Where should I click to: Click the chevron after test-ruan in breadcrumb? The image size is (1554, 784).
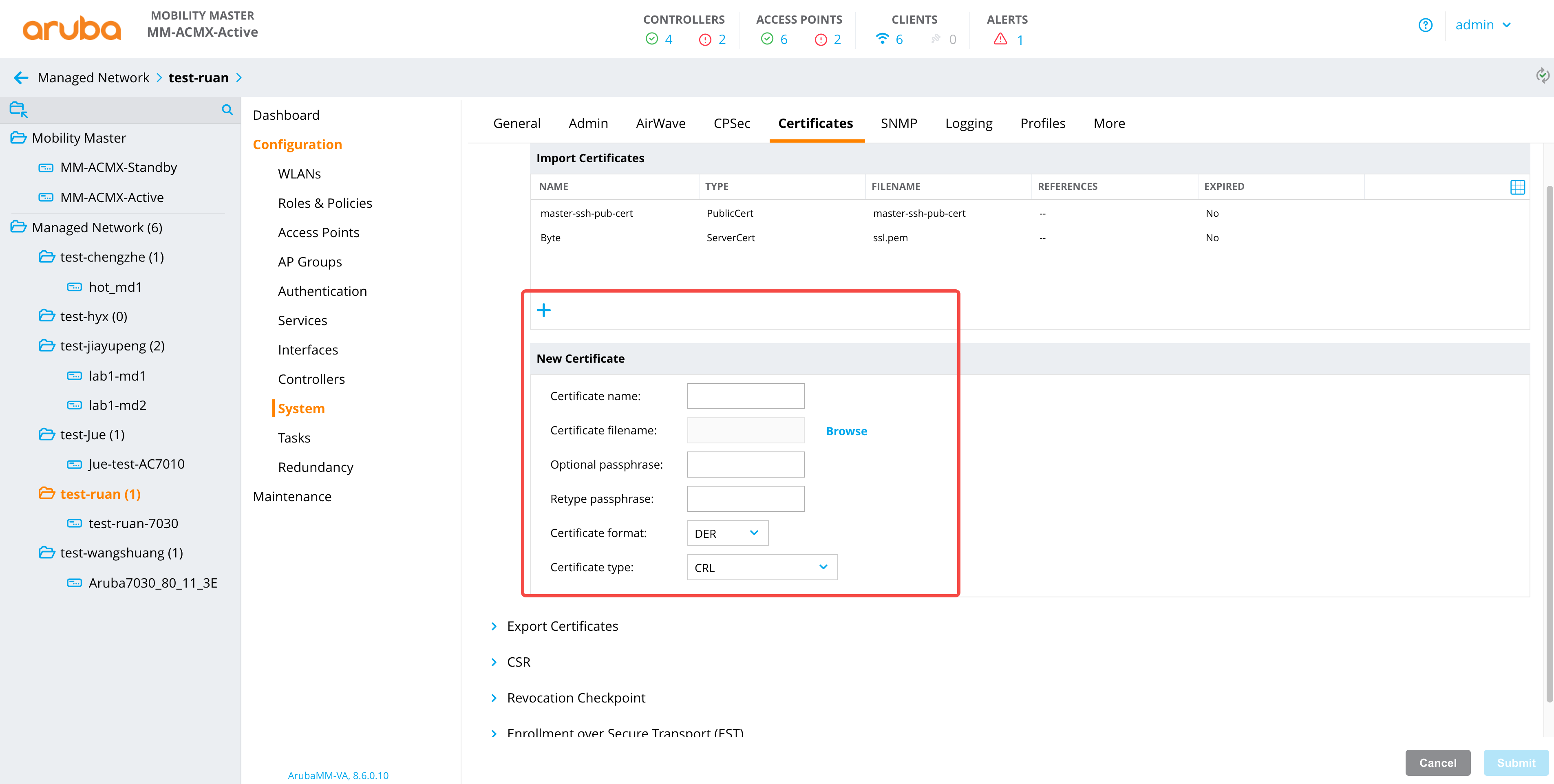point(239,78)
